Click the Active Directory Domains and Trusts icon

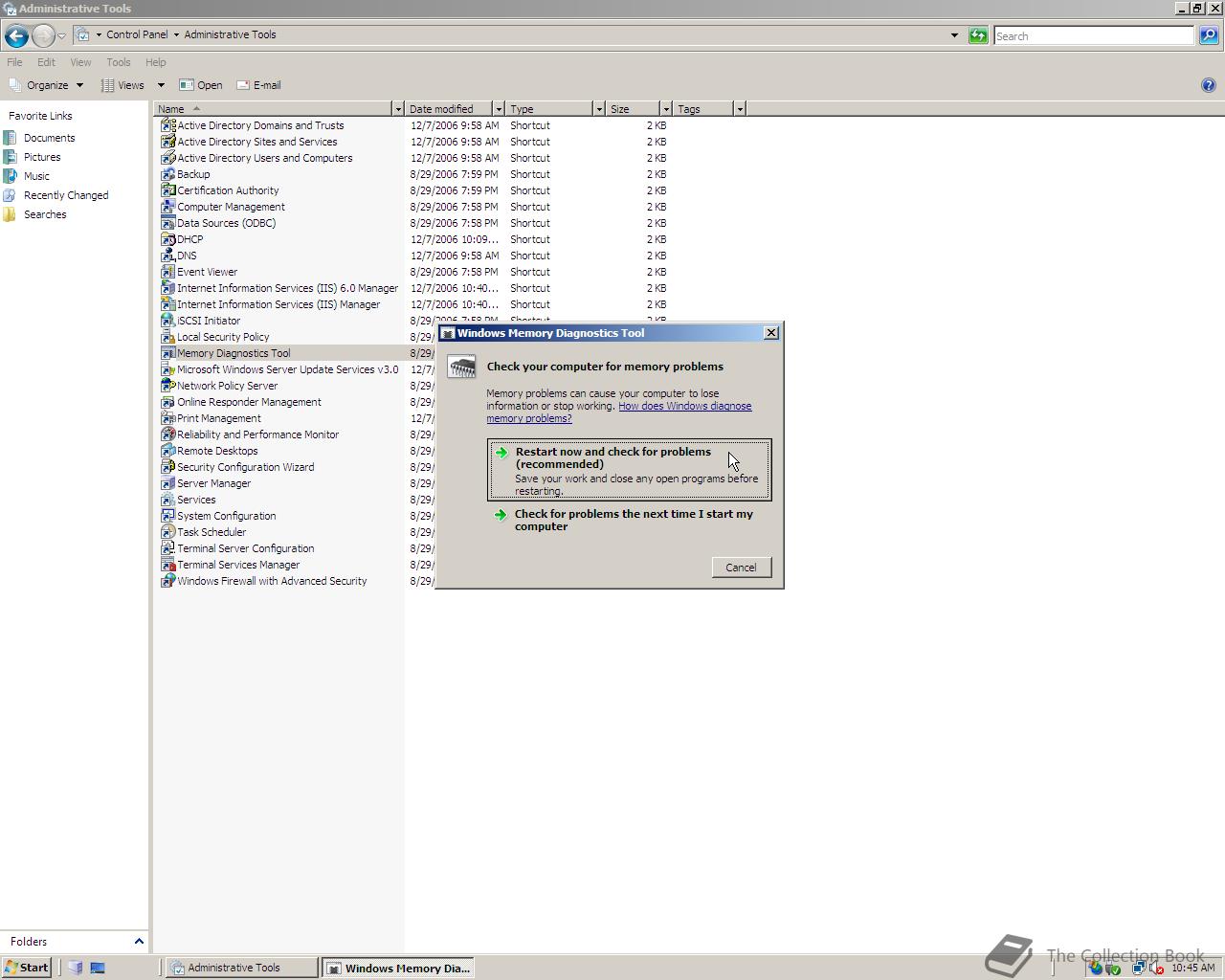[x=167, y=125]
